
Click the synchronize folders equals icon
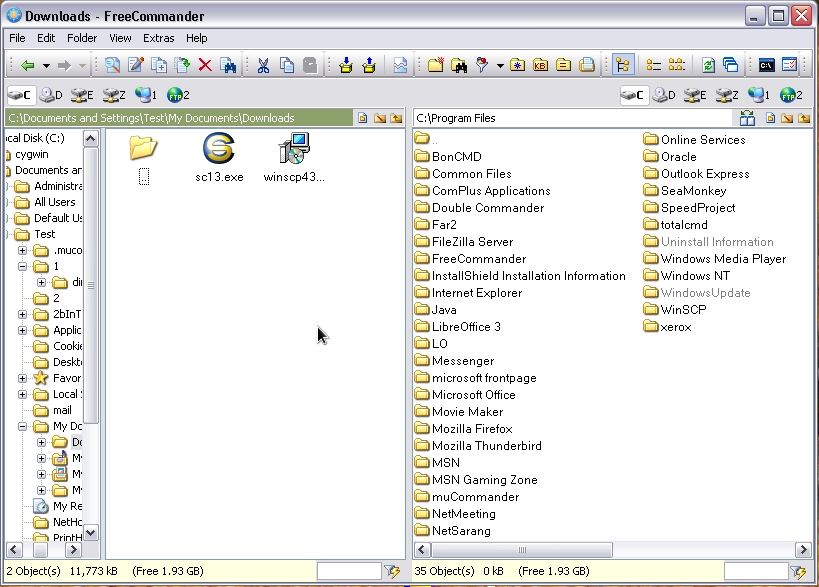click(x=564, y=65)
